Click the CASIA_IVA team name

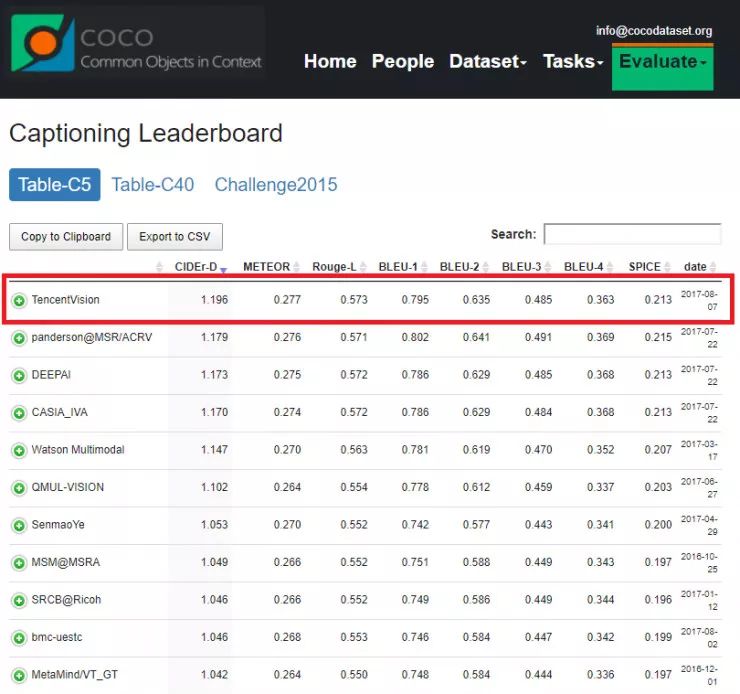59,412
